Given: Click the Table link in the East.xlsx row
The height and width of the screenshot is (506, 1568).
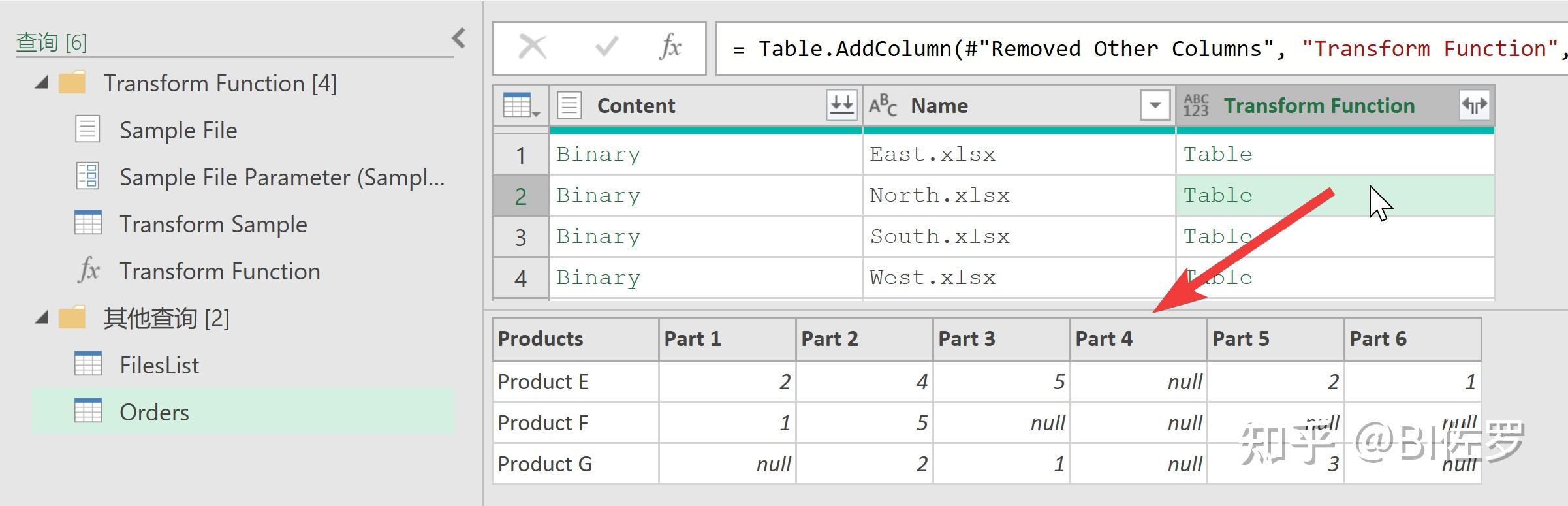Looking at the screenshot, I should (1217, 155).
